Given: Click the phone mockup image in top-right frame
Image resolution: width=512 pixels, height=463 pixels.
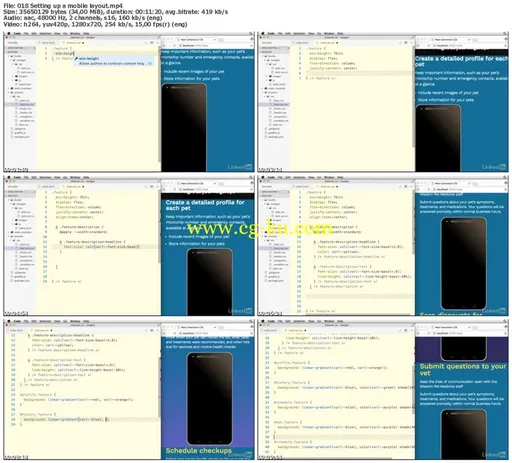Looking at the screenshot, I should coord(438,138).
